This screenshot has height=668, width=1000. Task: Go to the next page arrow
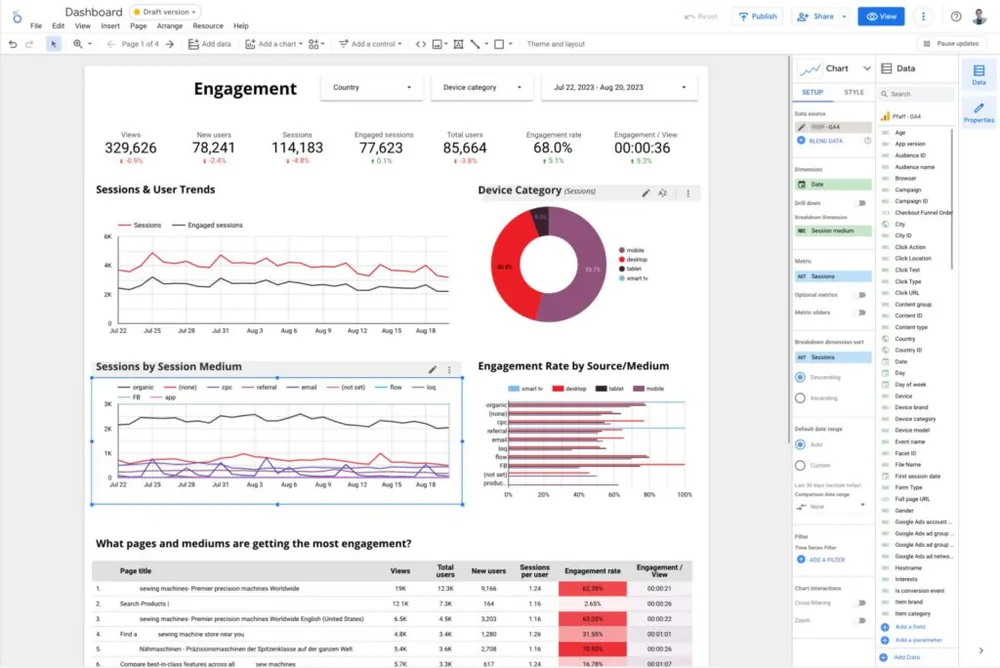[x=170, y=44]
